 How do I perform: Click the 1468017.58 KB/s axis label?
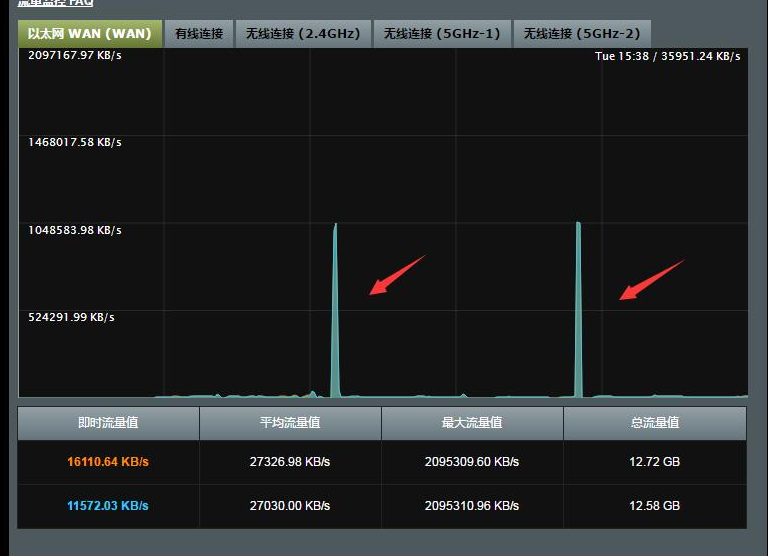tap(74, 143)
